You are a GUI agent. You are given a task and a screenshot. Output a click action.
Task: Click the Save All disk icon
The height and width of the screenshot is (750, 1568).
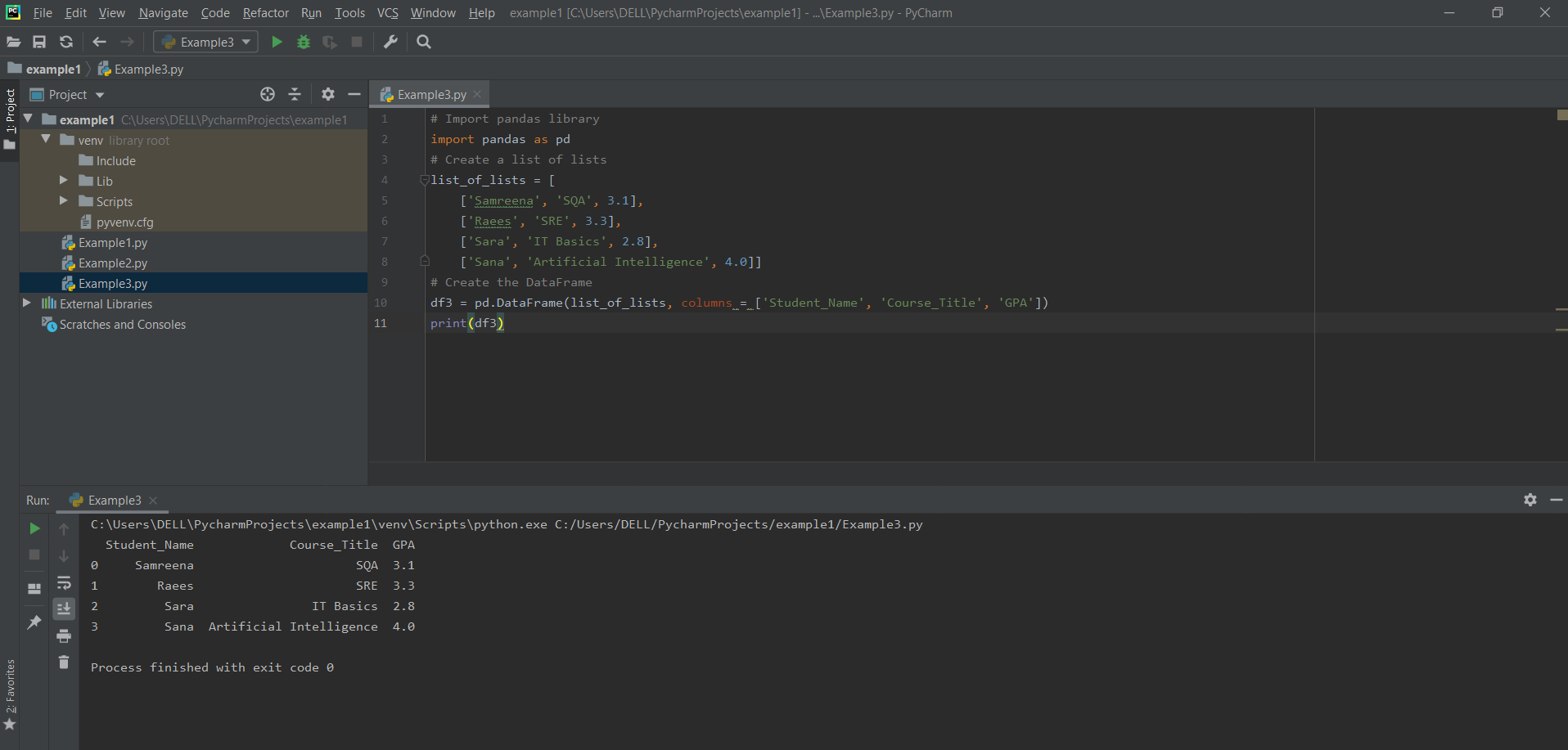click(x=39, y=42)
